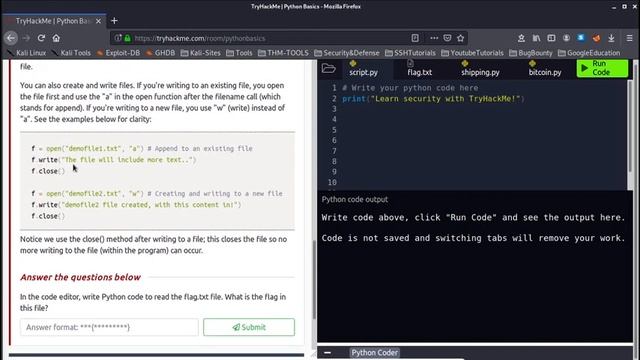
Task: Click the 'Answer the questions below' heading
Action: pos(80,277)
